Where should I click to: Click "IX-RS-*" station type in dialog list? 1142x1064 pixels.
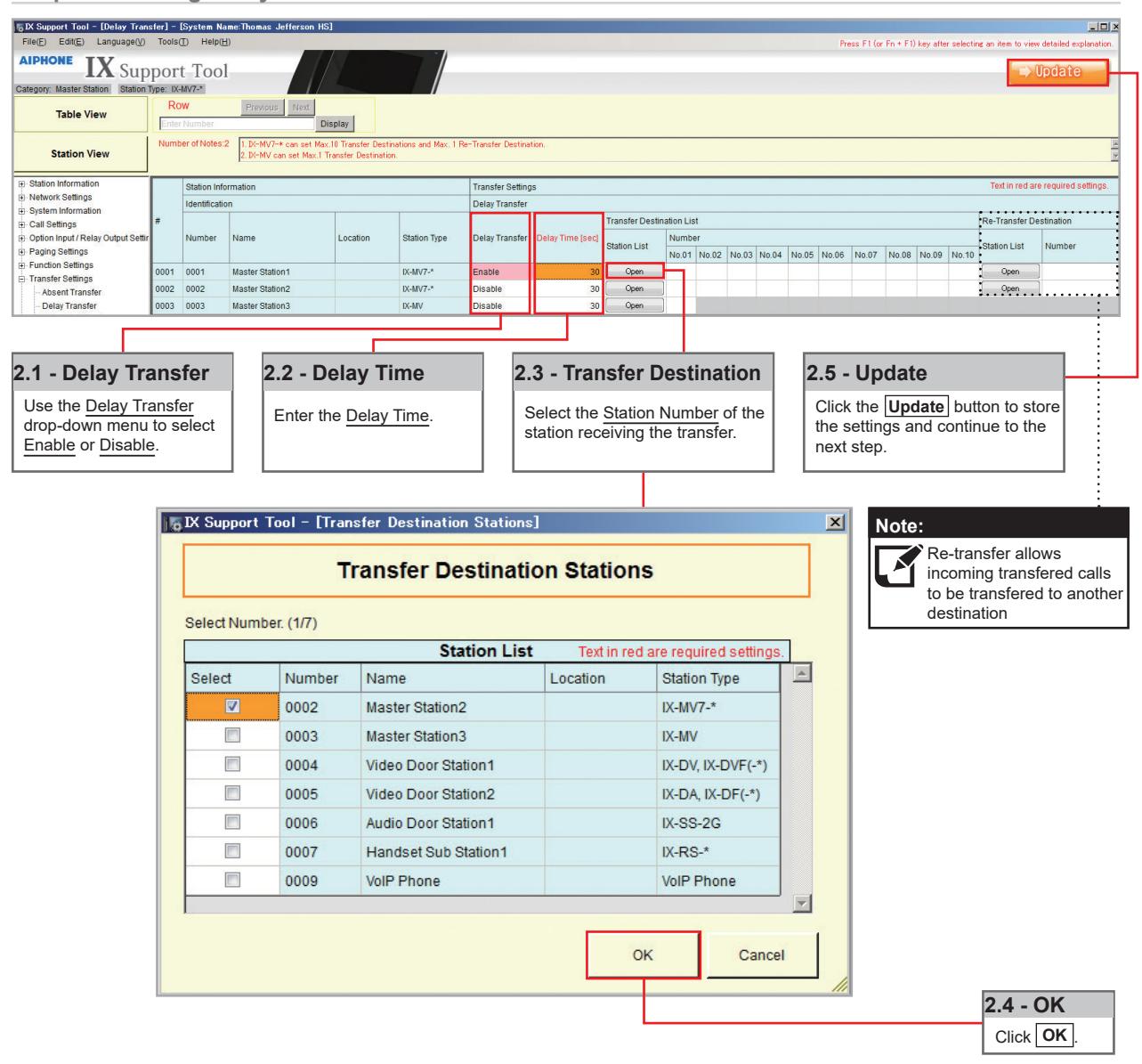point(685,852)
